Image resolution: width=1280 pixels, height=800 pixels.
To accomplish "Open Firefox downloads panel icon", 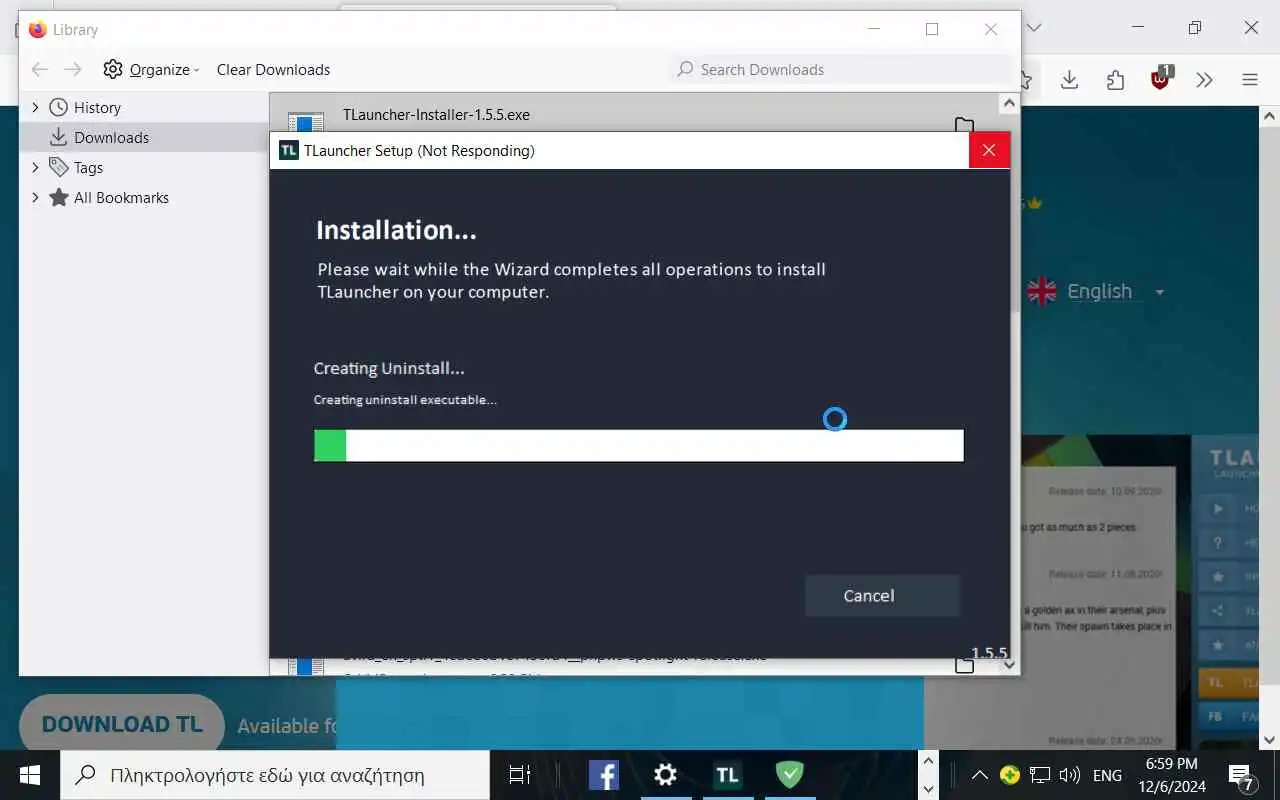I will coord(1069,80).
